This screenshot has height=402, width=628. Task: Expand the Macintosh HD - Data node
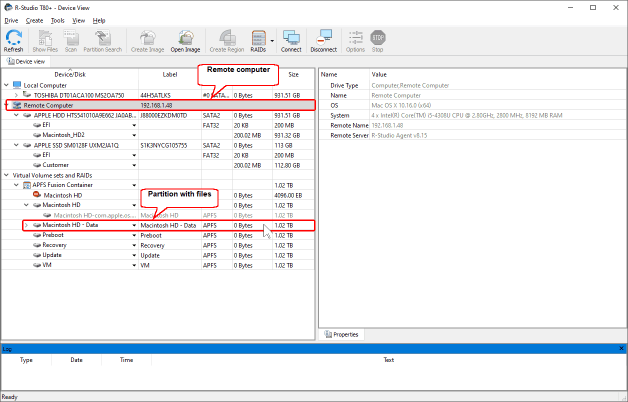click(x=26, y=225)
